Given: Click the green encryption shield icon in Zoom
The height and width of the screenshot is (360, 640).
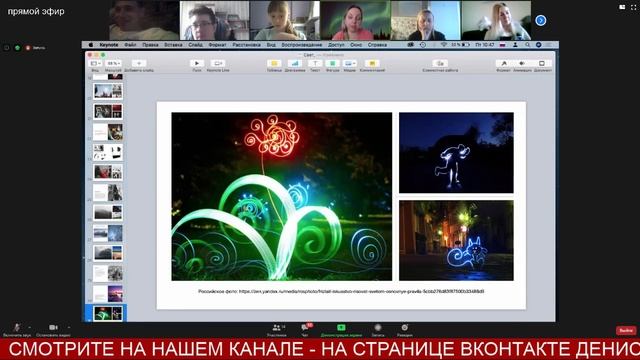Looking at the screenshot, I should point(17,48).
